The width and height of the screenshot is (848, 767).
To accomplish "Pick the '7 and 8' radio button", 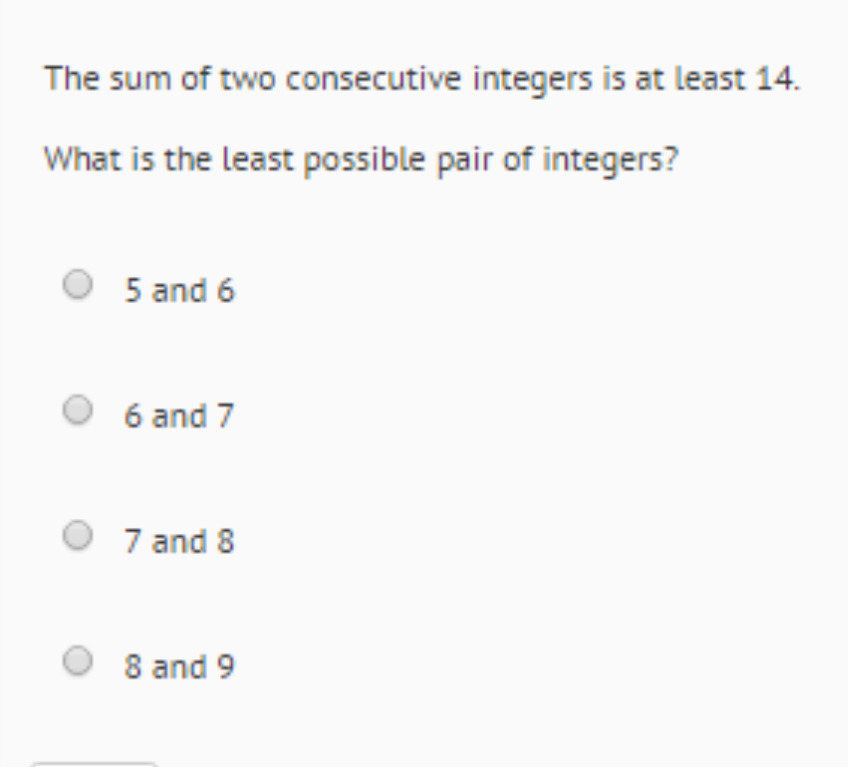I will click(77, 535).
